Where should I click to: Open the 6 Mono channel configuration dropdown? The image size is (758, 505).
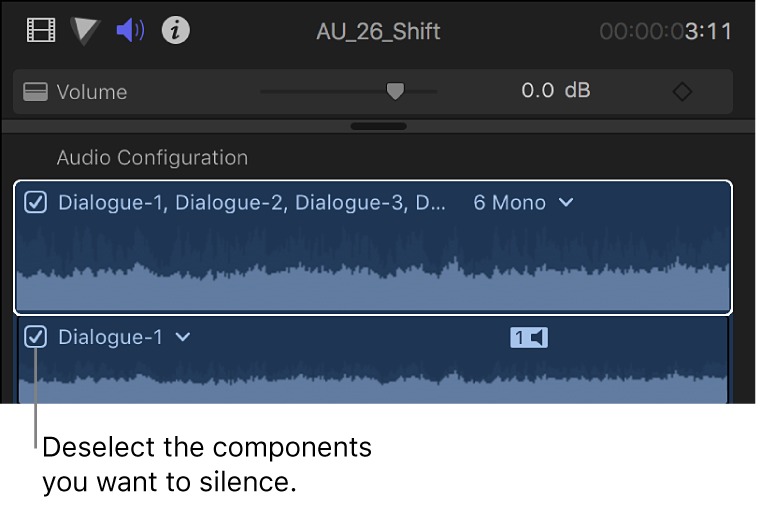pos(523,203)
